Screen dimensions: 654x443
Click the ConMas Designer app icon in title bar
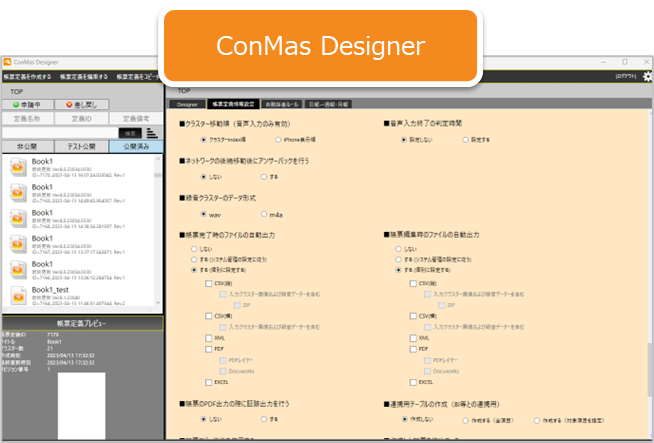[7, 61]
